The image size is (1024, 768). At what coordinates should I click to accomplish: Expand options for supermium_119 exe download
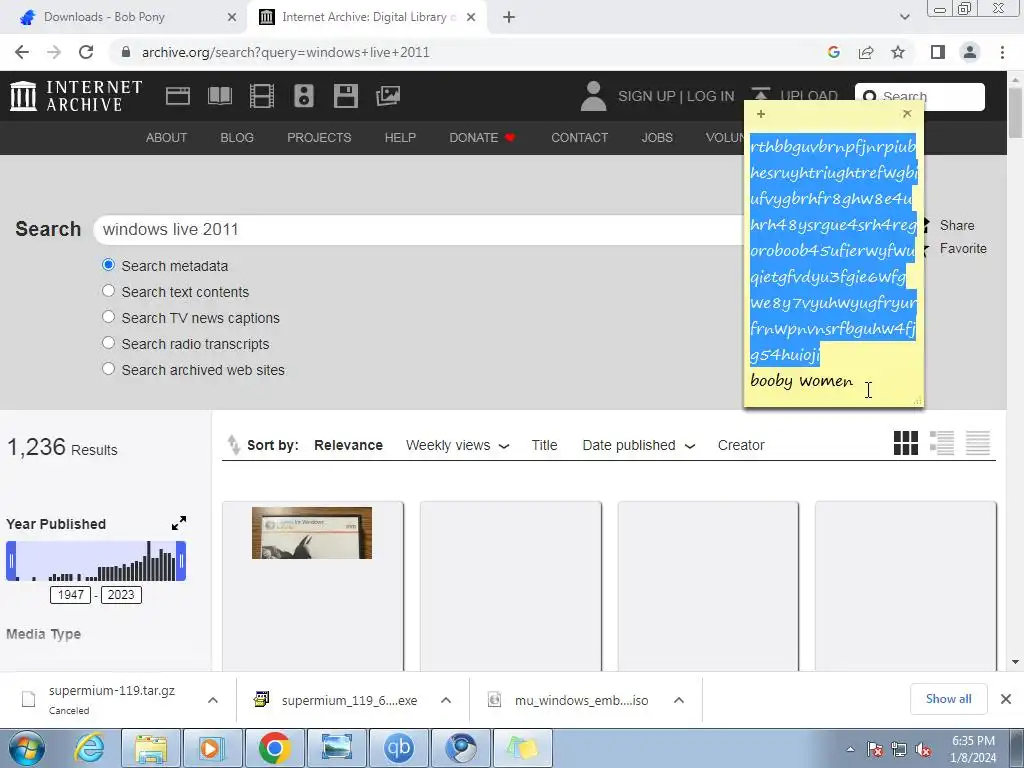point(446,700)
